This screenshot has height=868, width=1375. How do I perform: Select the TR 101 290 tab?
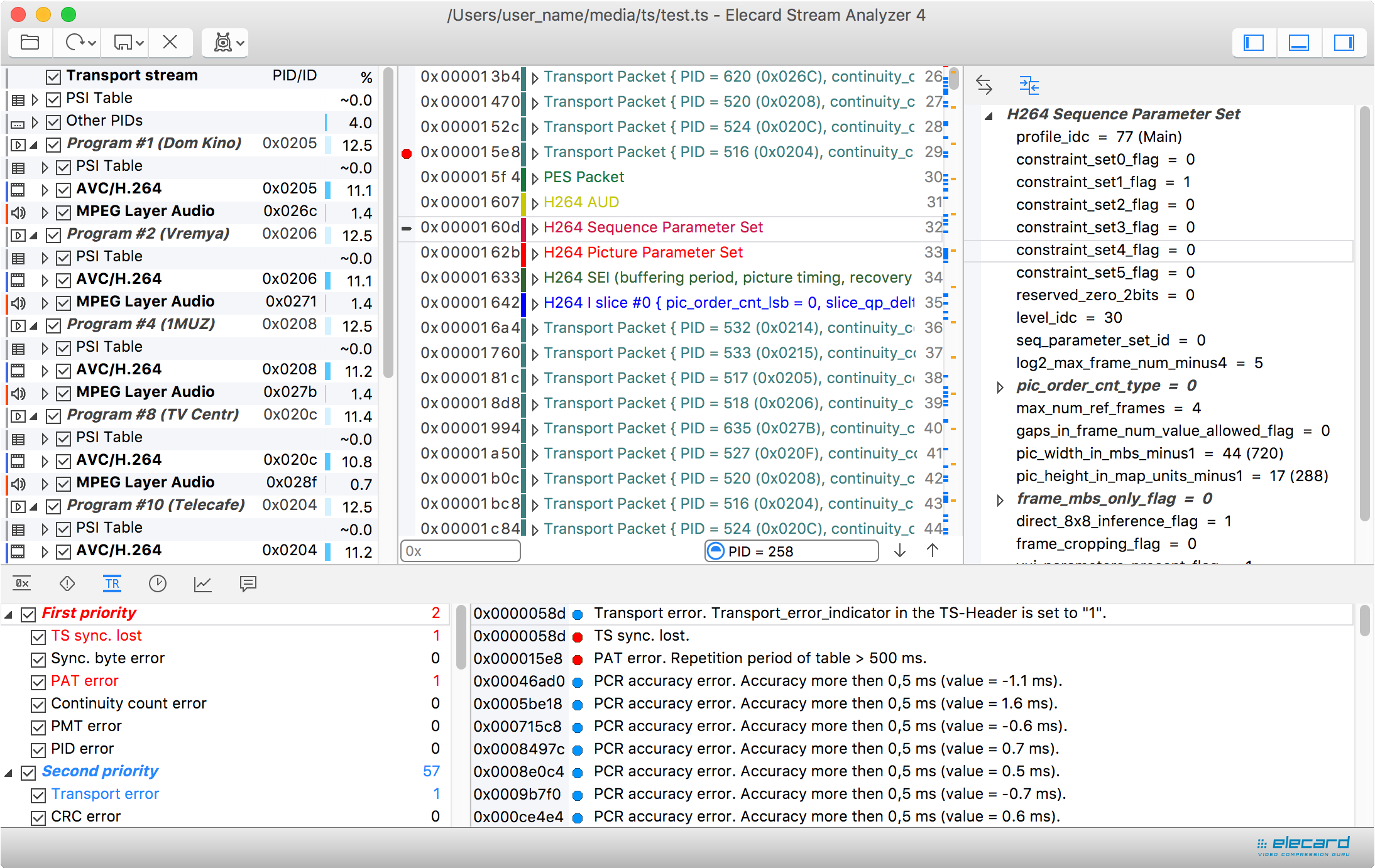pos(112,583)
